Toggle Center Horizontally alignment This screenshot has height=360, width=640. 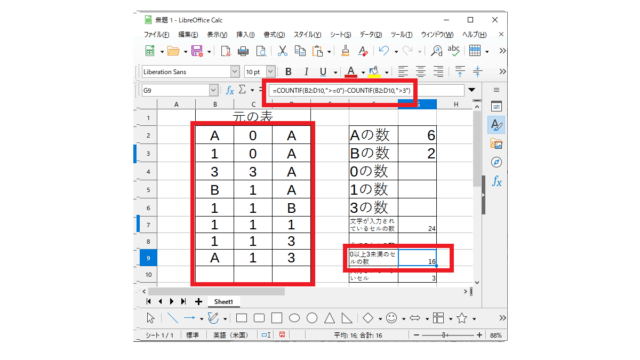pyautogui.click(x=421, y=72)
